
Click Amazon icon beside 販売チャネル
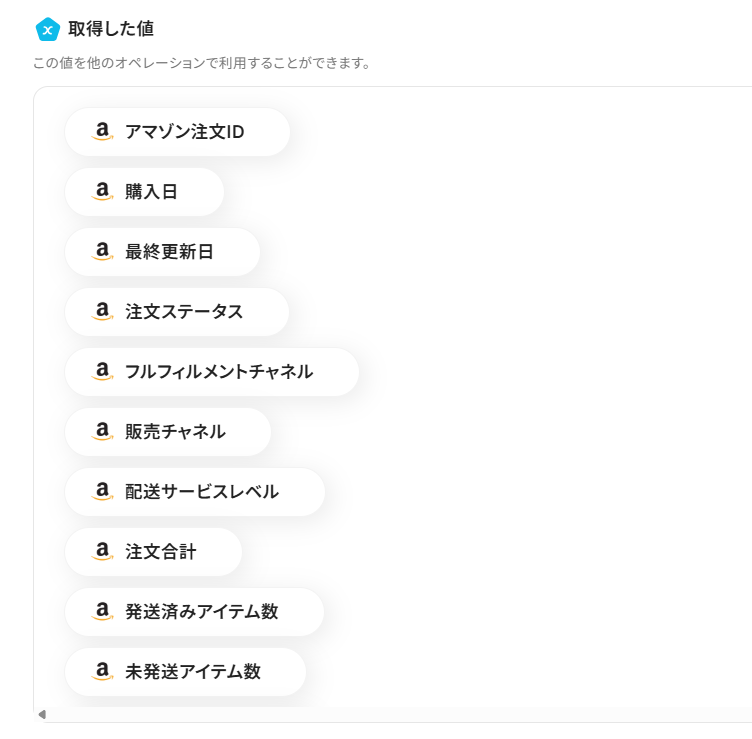pos(102,432)
